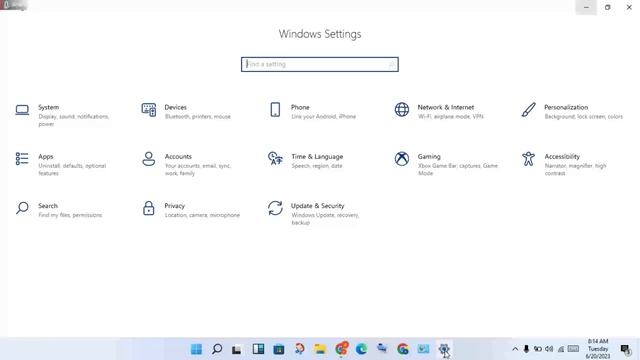The image size is (640, 360).
Task: Click the magnifier icon in search box
Action: [391, 64]
